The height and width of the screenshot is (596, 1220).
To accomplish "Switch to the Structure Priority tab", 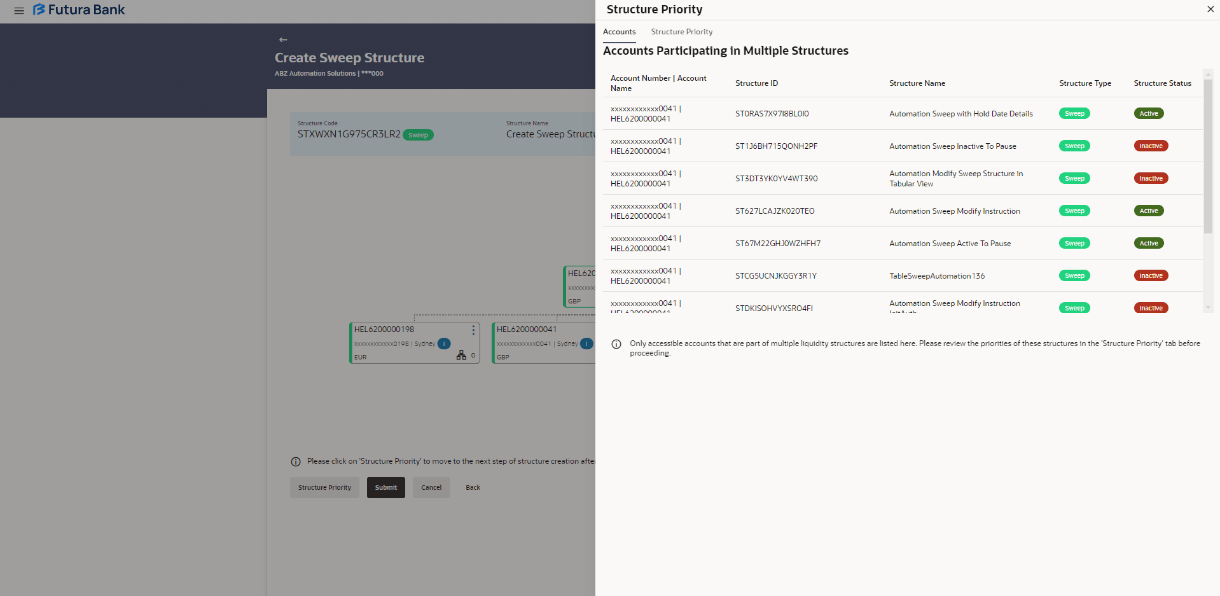I will pos(682,32).
